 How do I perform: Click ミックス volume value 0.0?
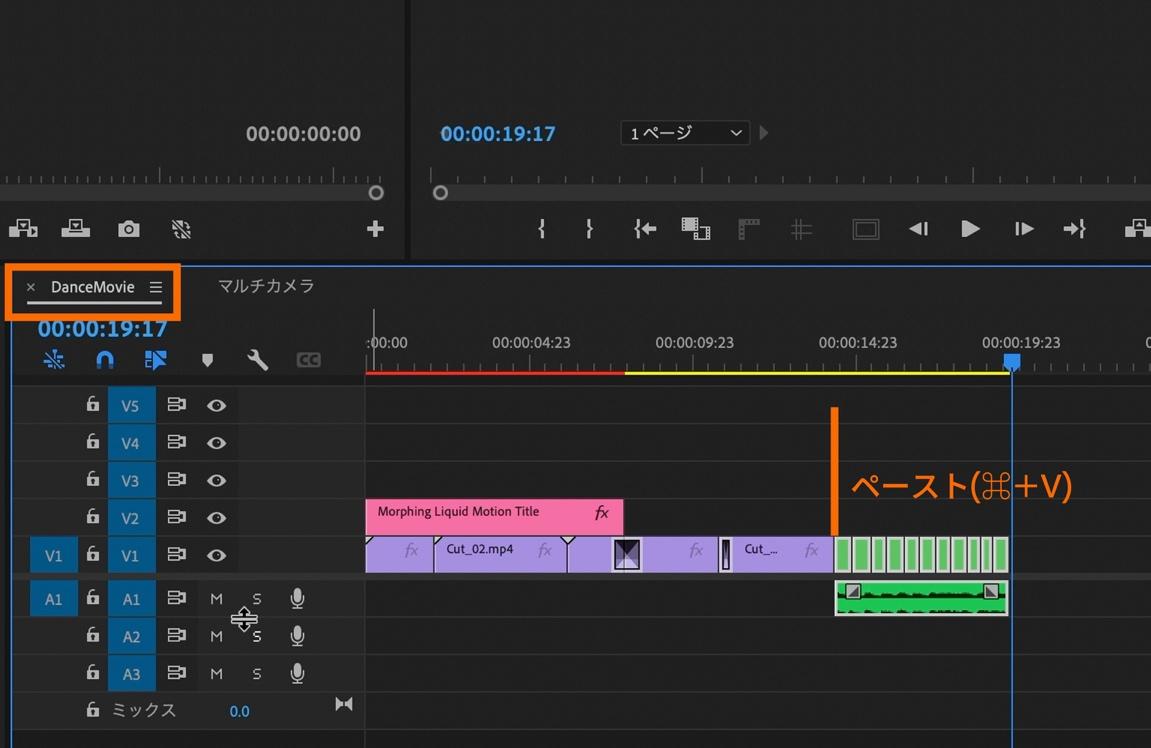click(x=239, y=711)
